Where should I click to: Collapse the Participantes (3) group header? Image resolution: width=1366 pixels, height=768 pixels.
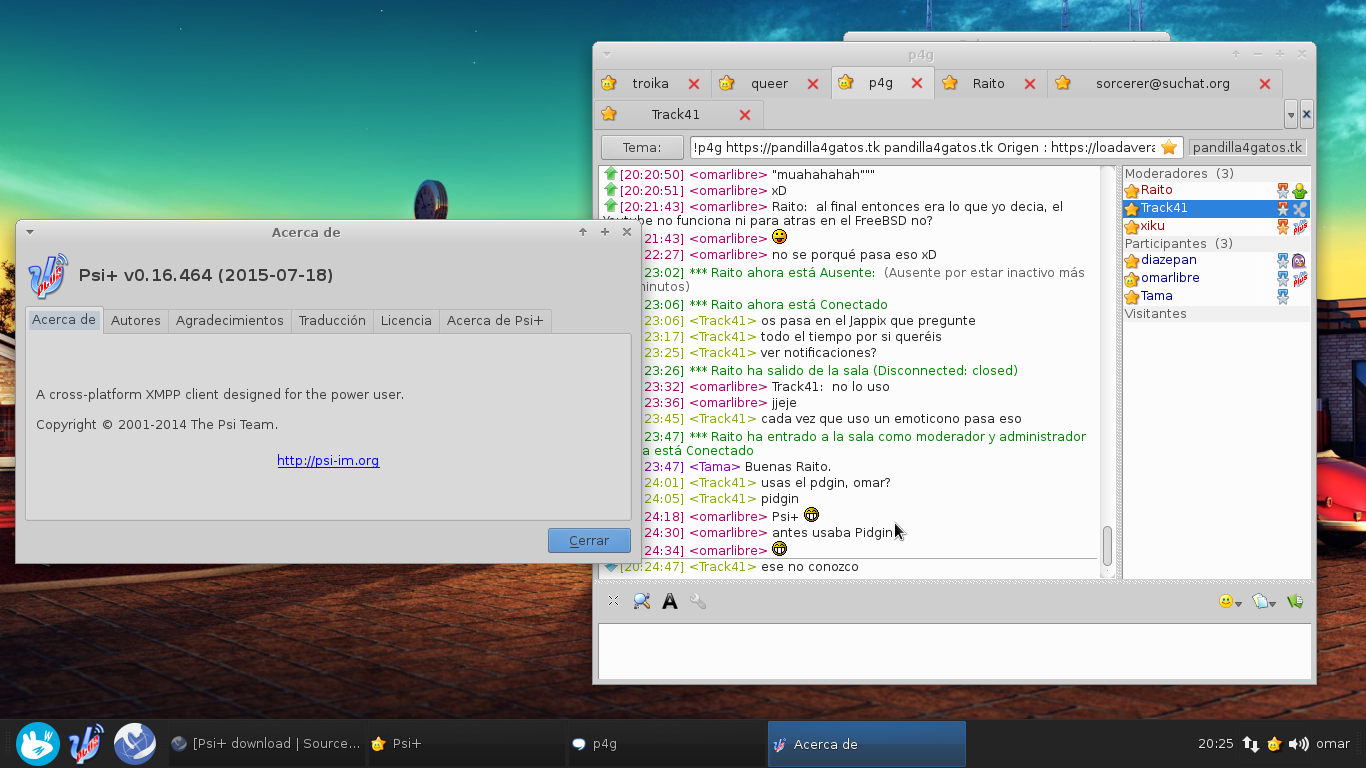(1216, 243)
